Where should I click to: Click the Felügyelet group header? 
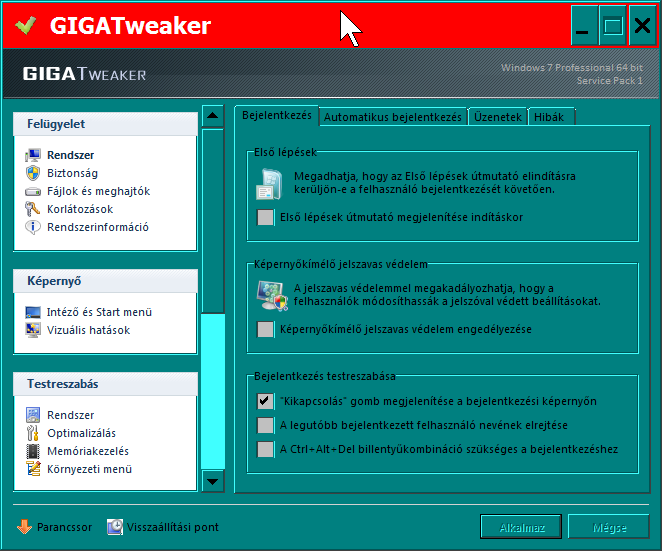(x=105, y=124)
